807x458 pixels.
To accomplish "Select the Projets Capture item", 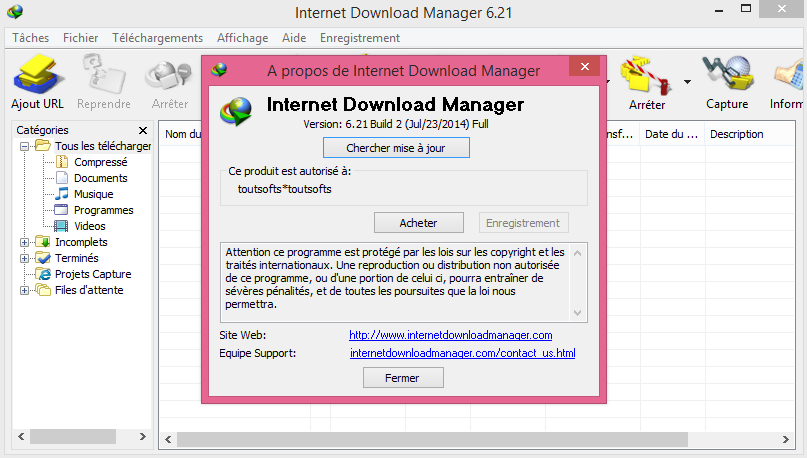I will pyautogui.click(x=93, y=274).
